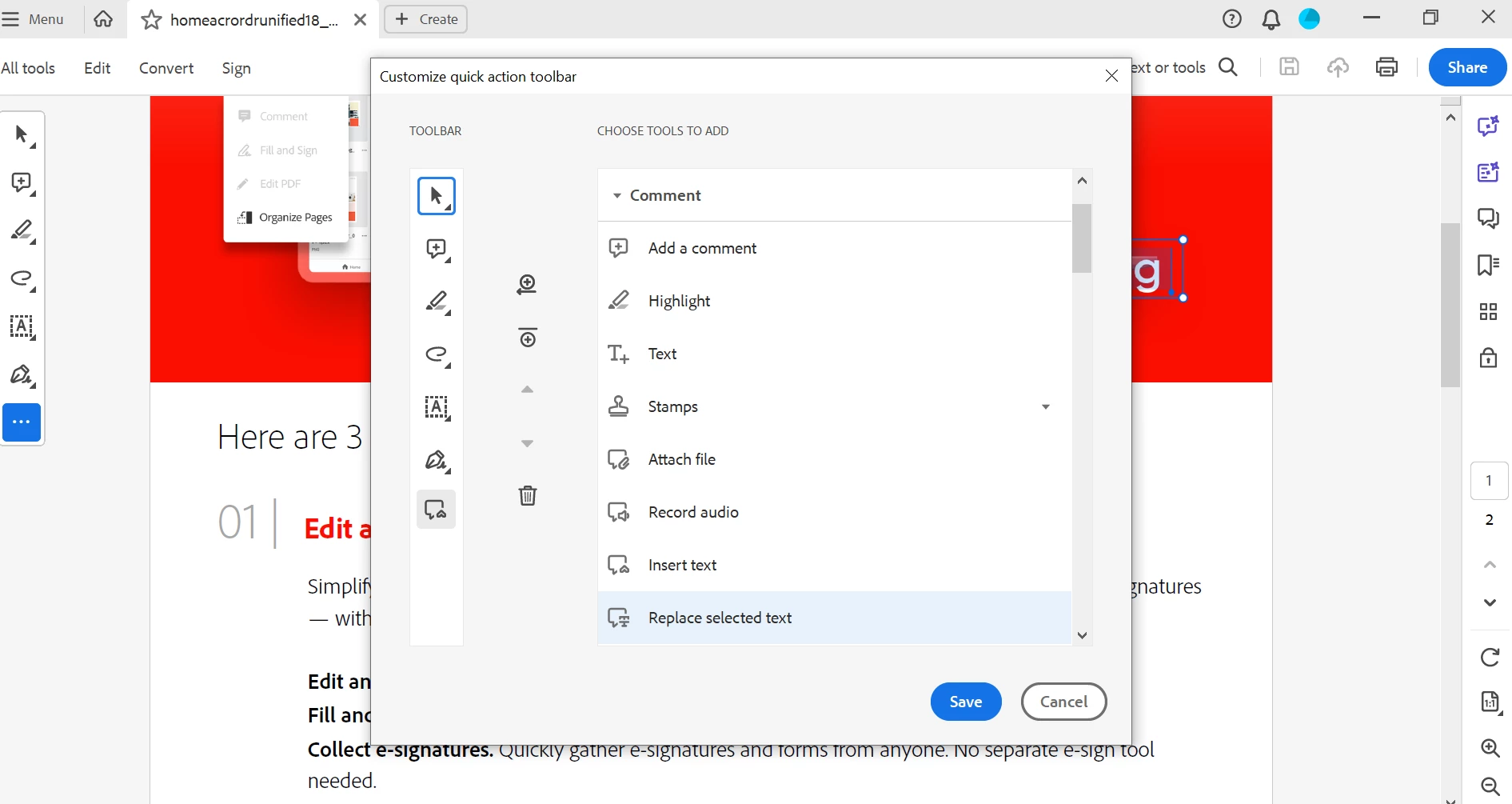1512x804 pixels.
Task: Pick the draw freeform icon in left quick toolbar
Action: tap(22, 278)
